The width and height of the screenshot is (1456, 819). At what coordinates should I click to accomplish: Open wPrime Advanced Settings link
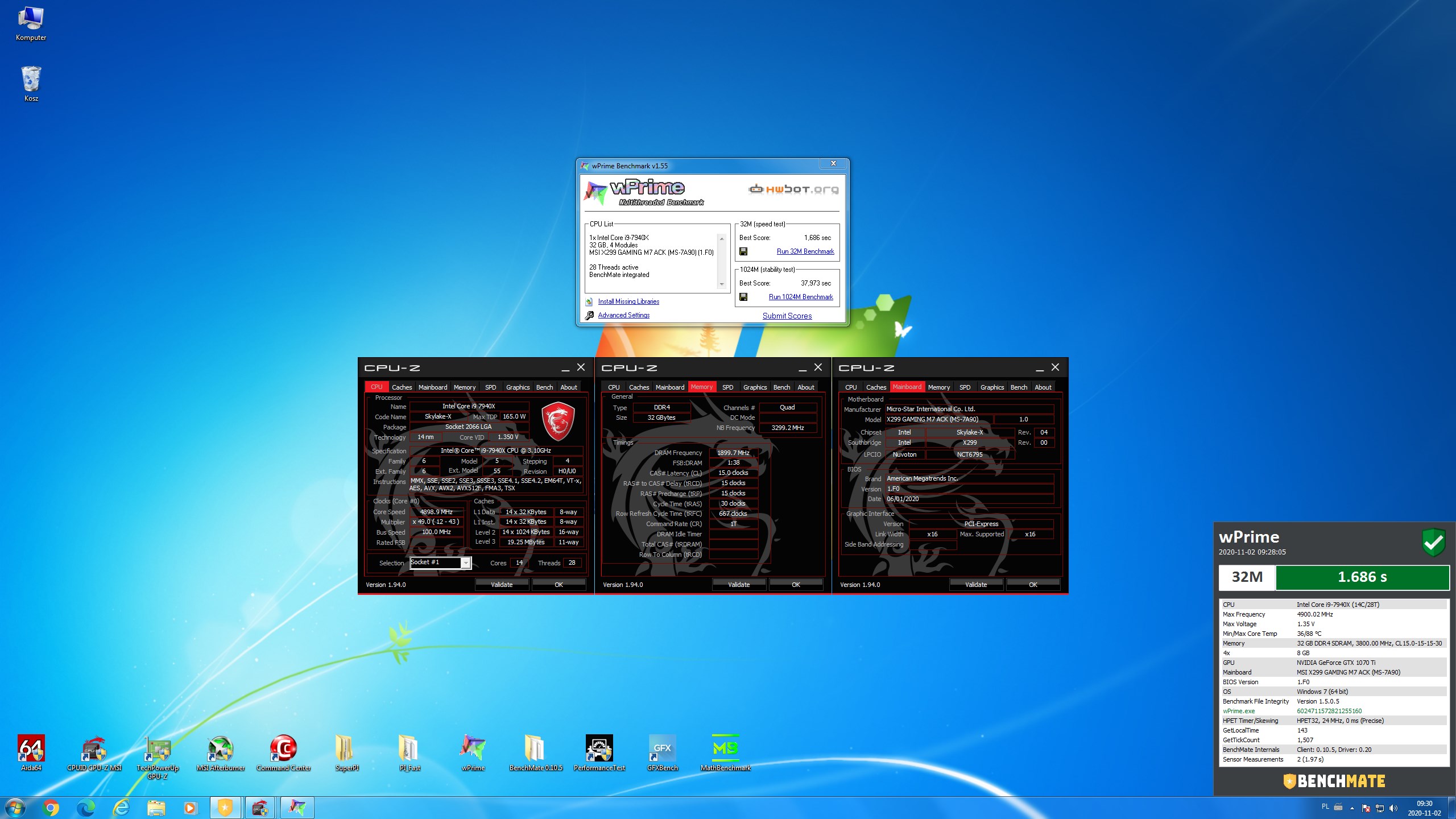[x=623, y=315]
